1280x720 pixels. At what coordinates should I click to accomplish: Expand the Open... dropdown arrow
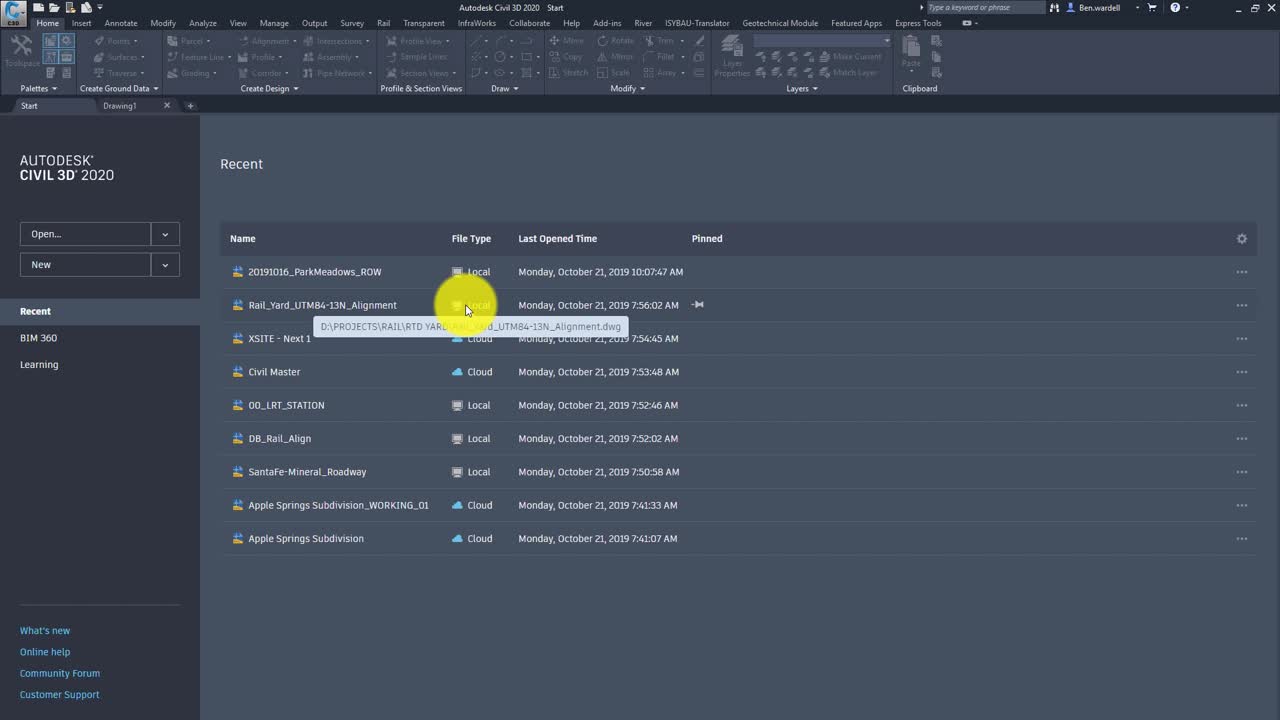click(165, 234)
